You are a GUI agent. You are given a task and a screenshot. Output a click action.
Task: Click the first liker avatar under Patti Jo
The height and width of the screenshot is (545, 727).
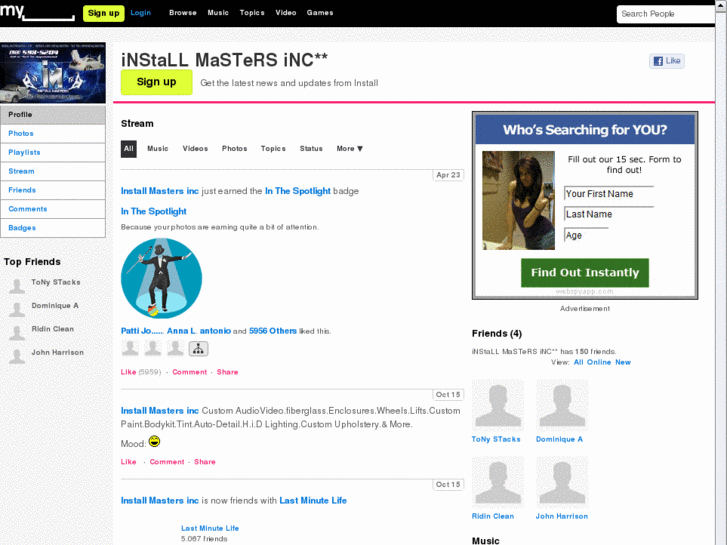click(130, 348)
